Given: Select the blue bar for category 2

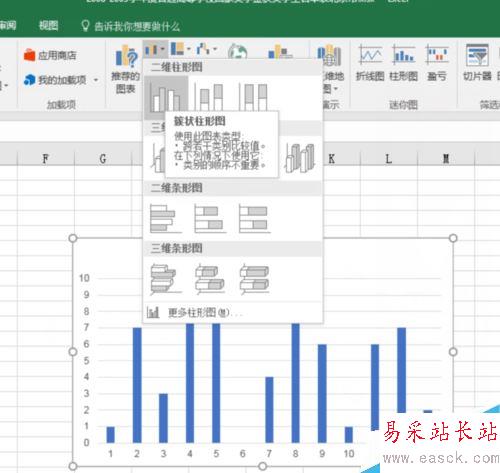Looking at the screenshot, I should tap(137, 385).
